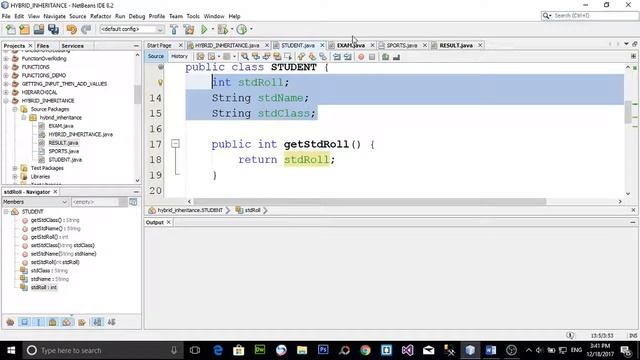Click the Clean and Build Project icon
Viewport: 640px width, 360px height.
pos(189,29)
